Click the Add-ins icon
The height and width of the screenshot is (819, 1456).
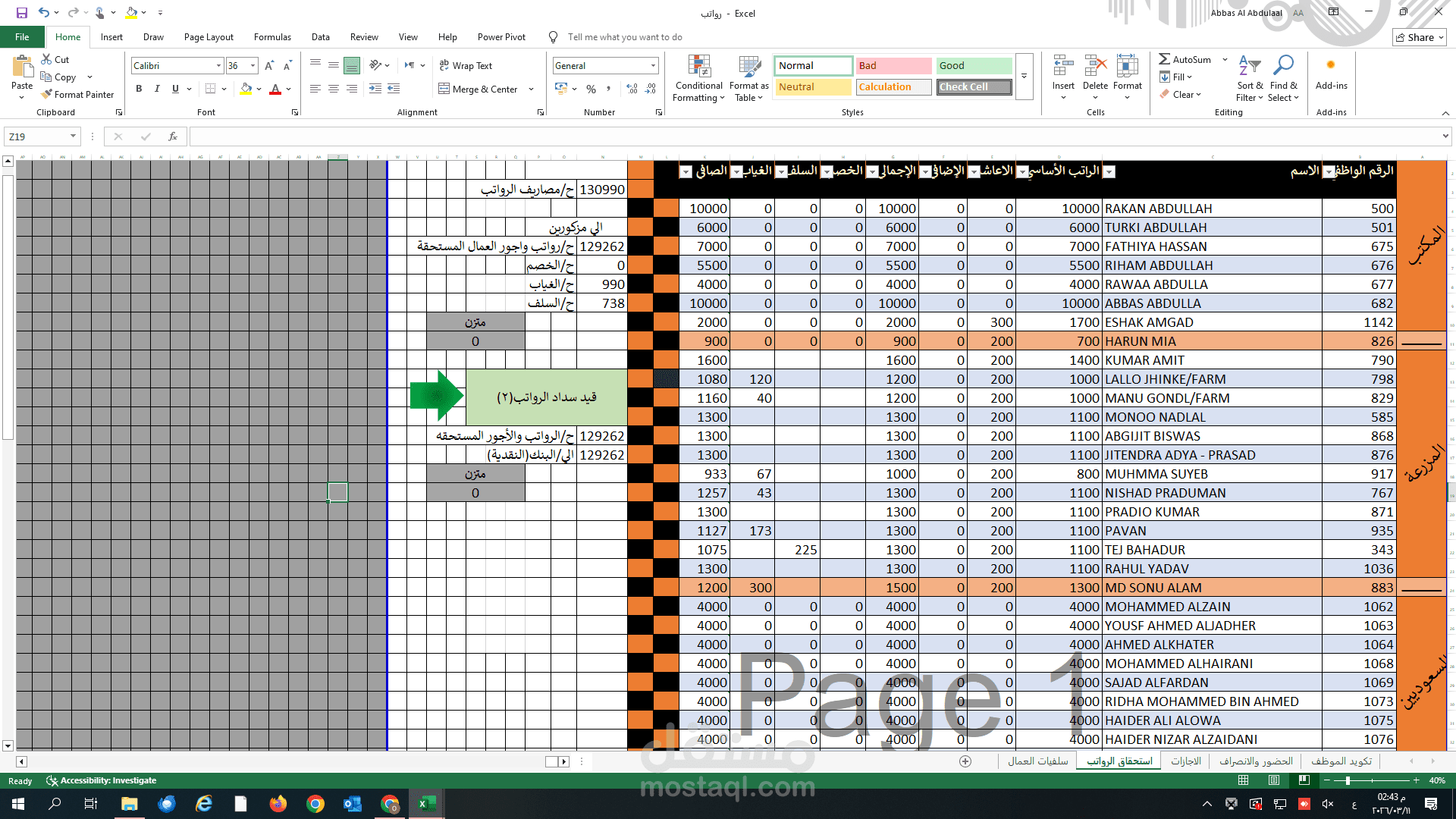coord(1331,66)
